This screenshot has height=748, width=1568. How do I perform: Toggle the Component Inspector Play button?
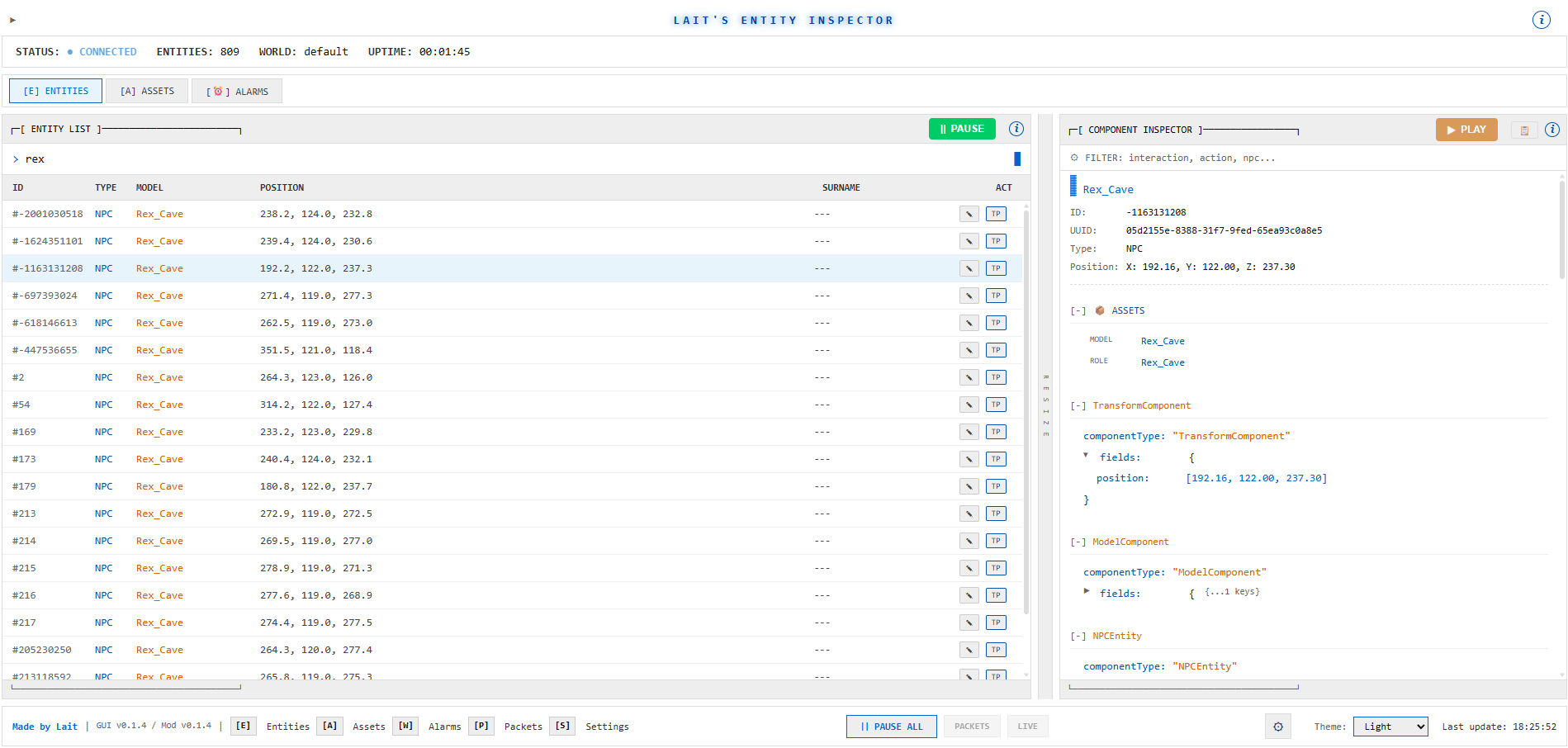tap(1466, 130)
